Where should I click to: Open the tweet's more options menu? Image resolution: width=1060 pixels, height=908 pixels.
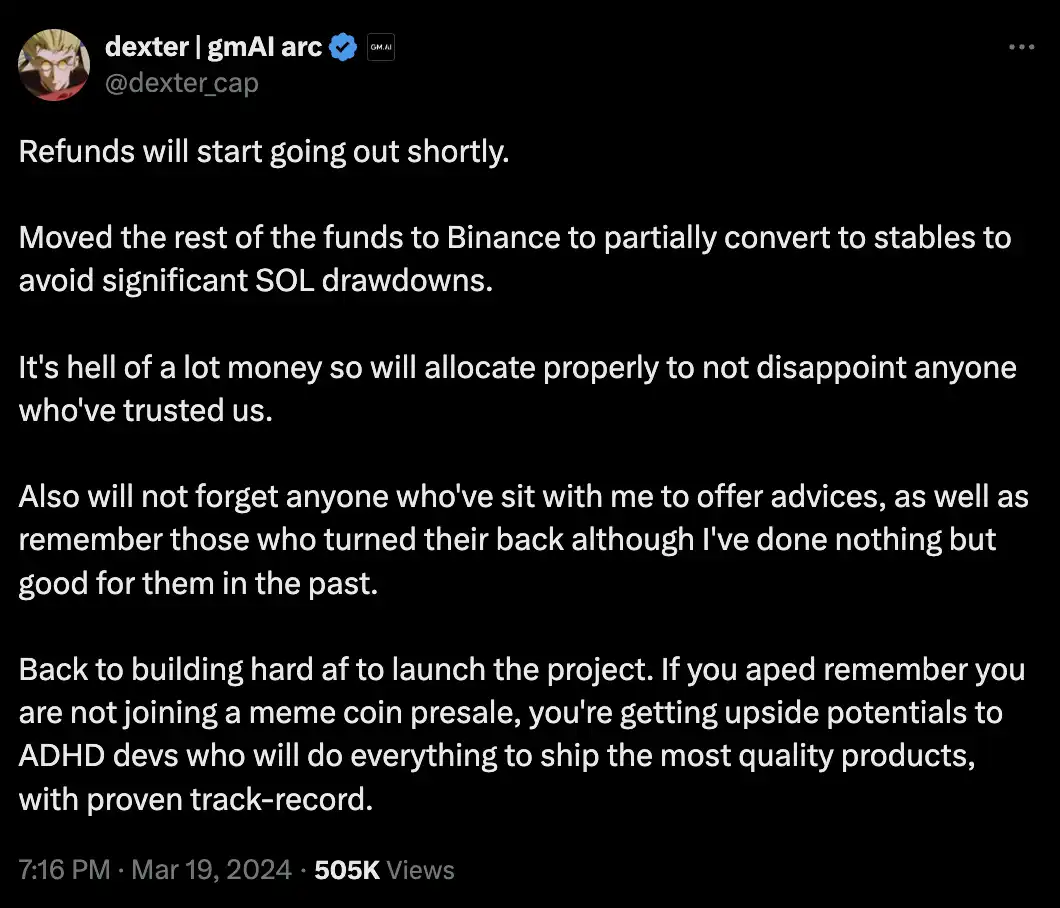click(1020, 47)
